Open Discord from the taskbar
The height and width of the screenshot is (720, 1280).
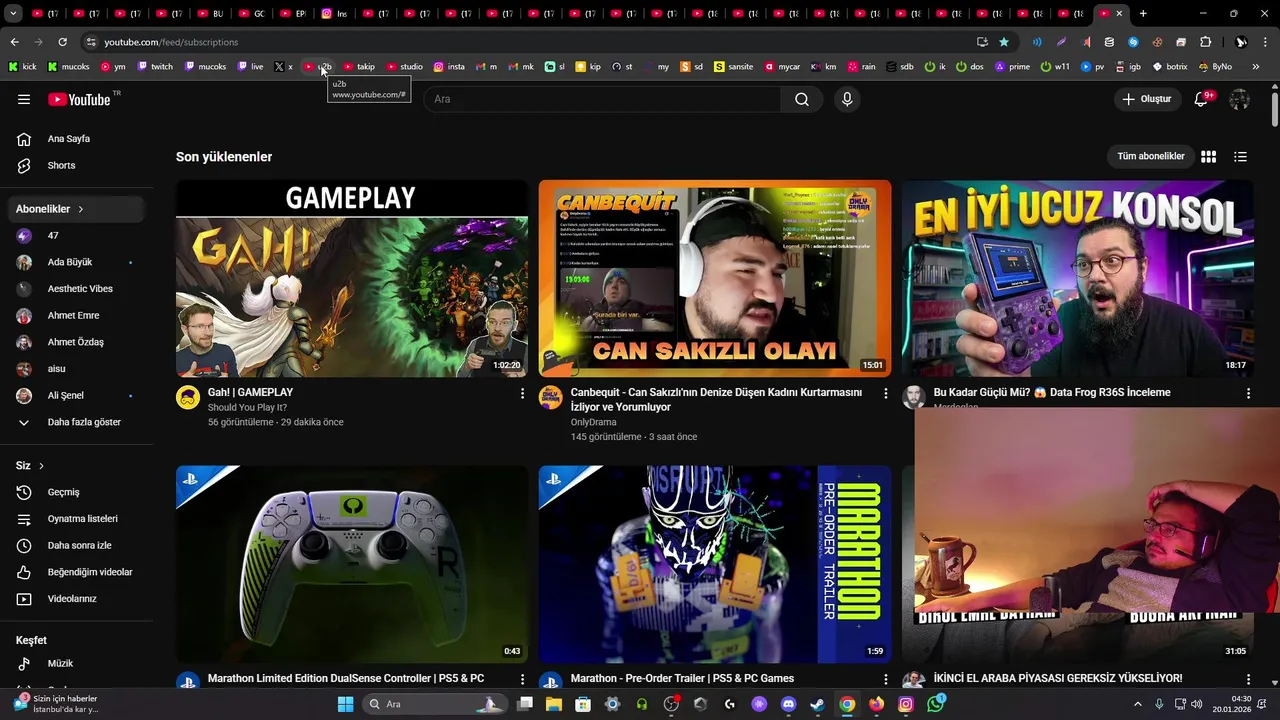coord(788,704)
